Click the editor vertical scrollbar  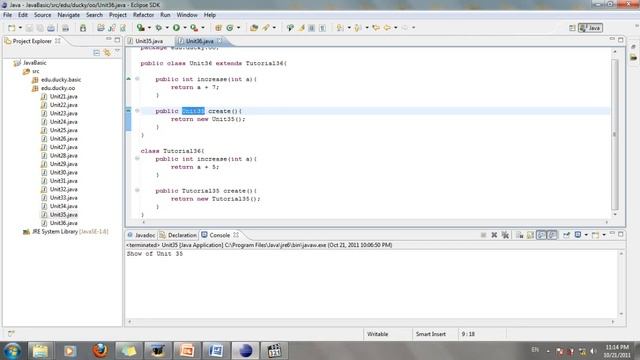[615, 134]
